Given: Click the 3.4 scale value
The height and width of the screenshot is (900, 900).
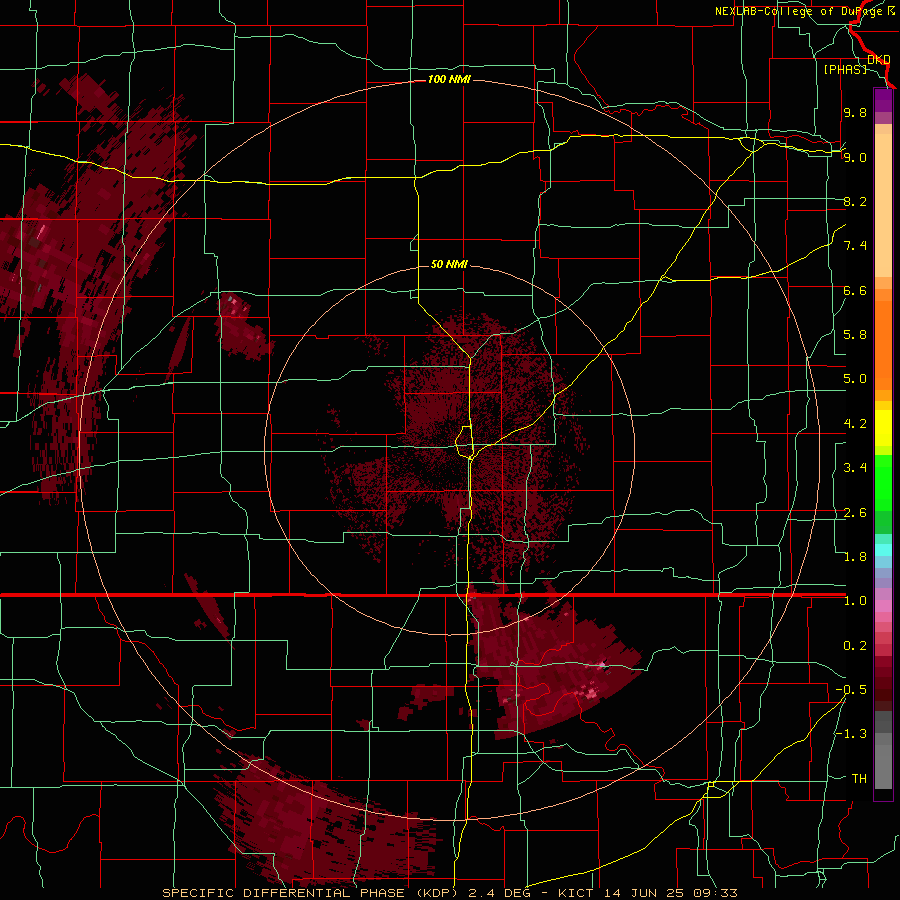Looking at the screenshot, I should pyautogui.click(x=855, y=468).
